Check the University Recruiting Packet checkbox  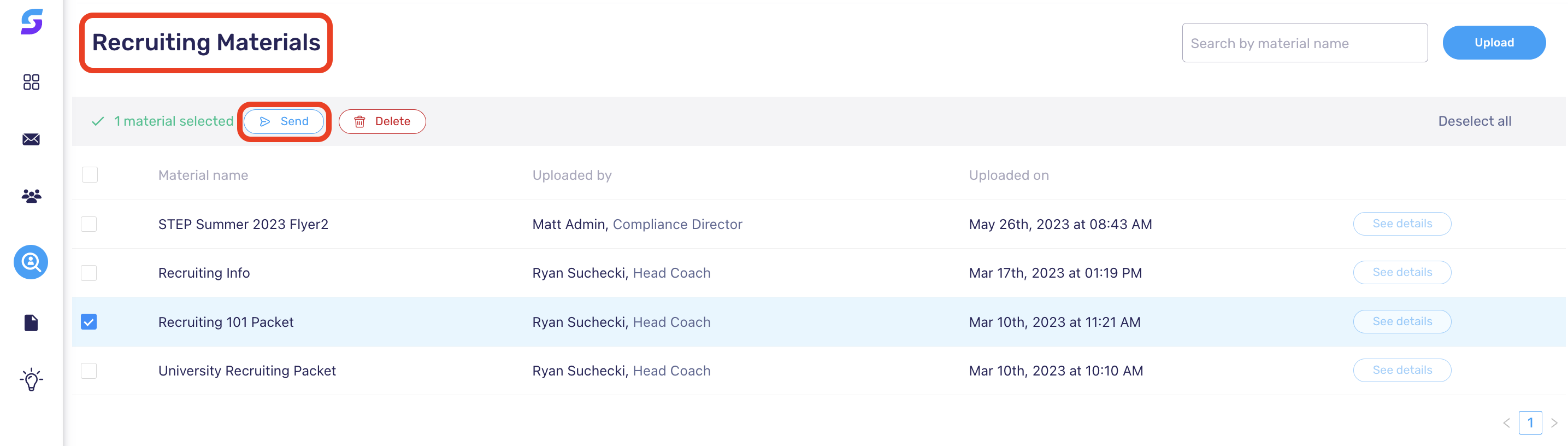click(x=89, y=371)
